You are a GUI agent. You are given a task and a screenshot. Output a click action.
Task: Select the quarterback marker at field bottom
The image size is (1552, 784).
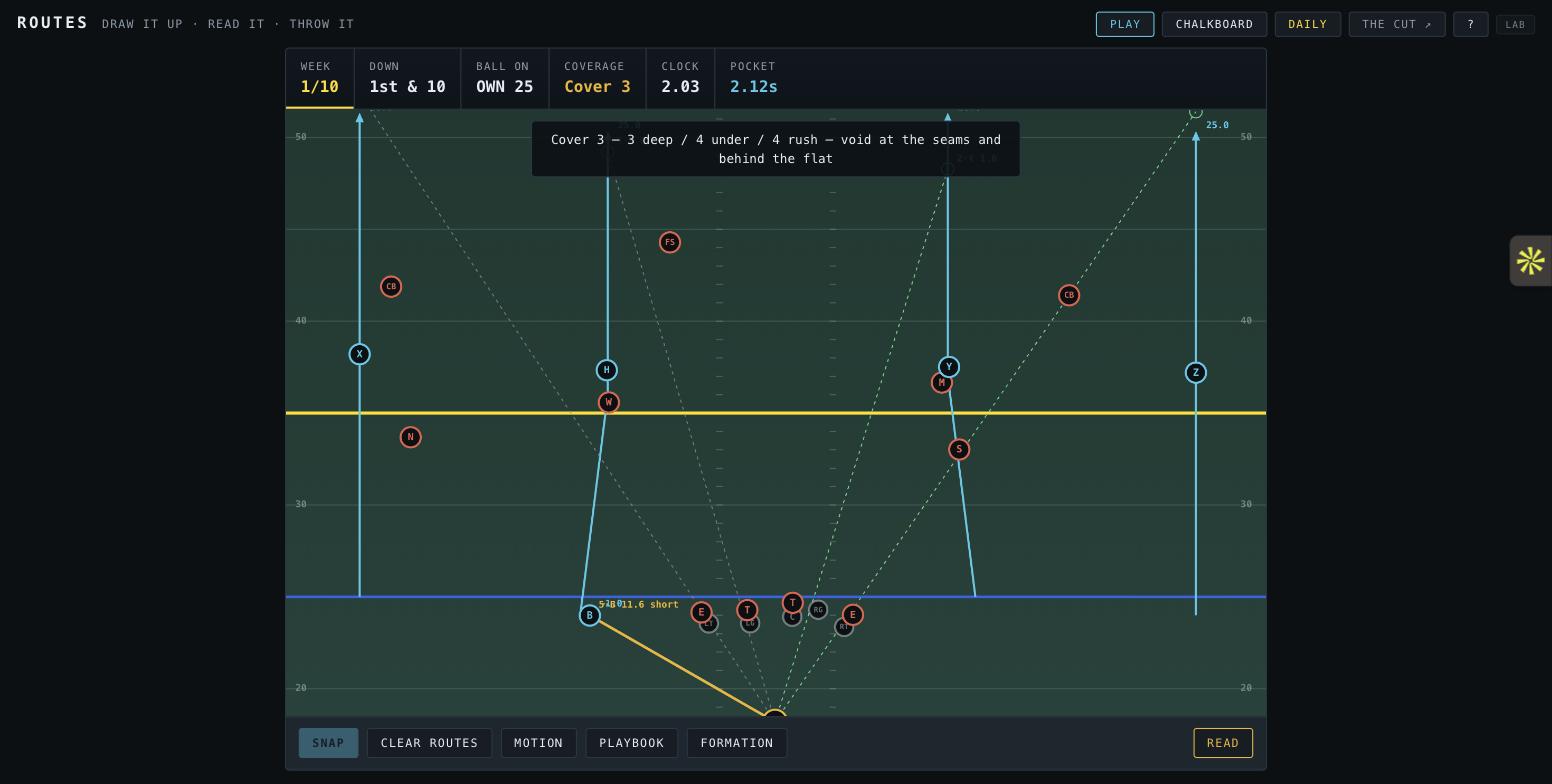pos(775,714)
